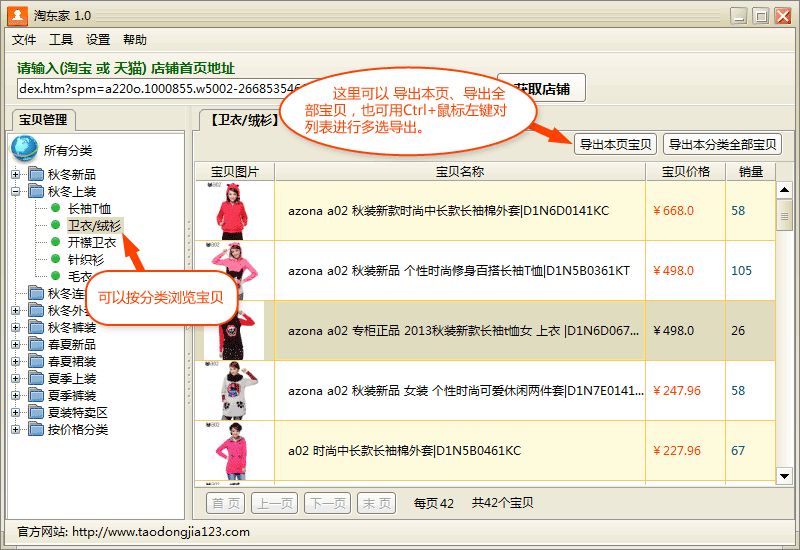This screenshot has width=800, height=550.
Task: Select the 开襟卫衣 category
Action: pos(92,242)
